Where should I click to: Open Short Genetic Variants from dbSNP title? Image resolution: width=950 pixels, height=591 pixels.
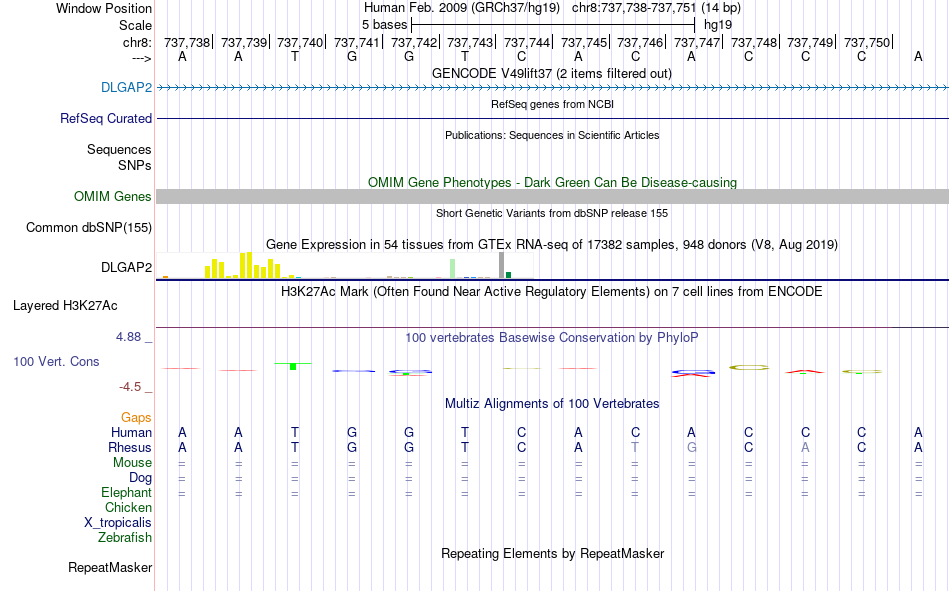coord(552,213)
